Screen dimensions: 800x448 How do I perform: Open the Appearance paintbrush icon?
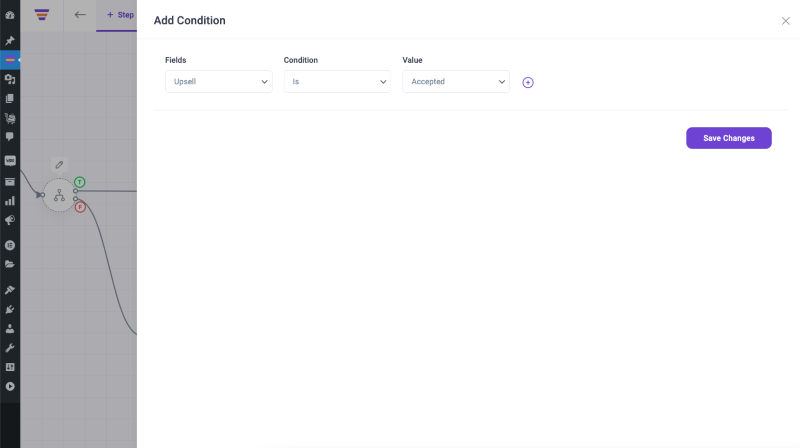point(10,290)
